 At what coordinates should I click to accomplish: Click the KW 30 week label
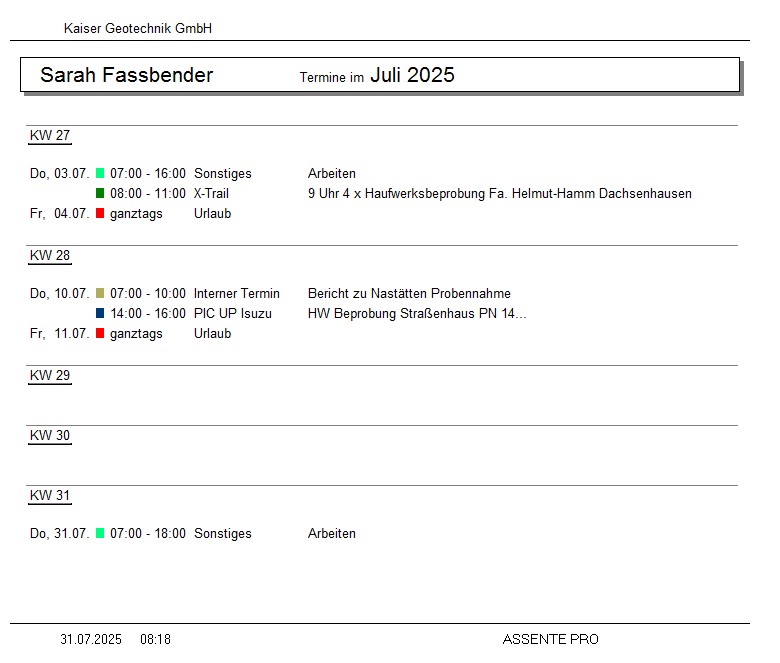tap(50, 436)
